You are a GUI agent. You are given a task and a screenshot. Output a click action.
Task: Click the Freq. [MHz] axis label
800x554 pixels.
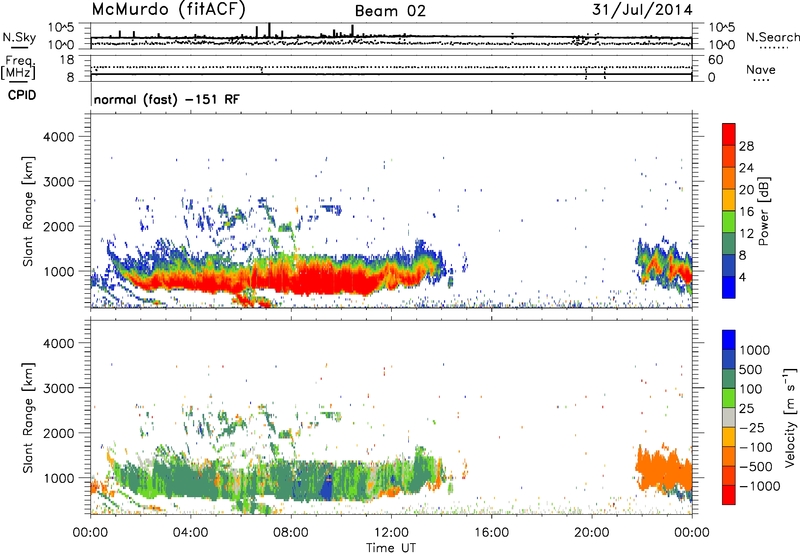coord(18,67)
